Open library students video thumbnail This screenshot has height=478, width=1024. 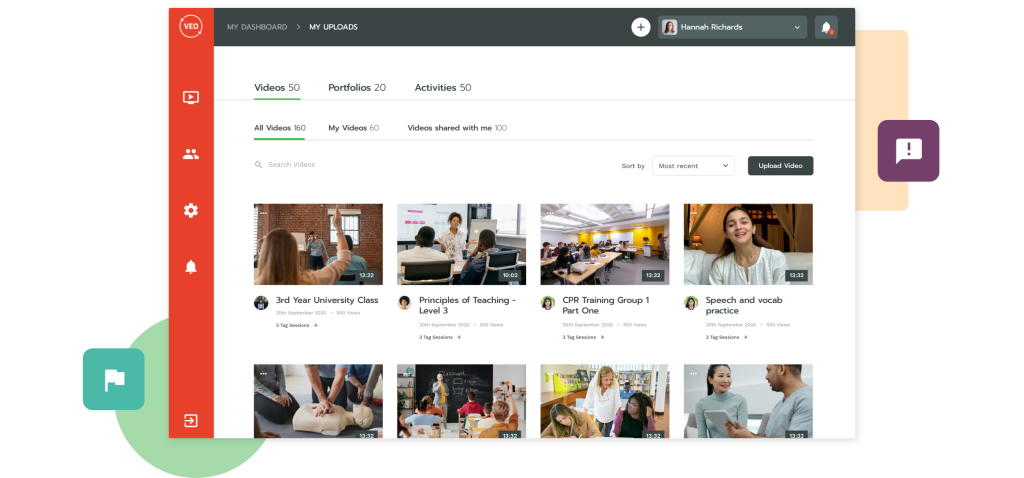pos(605,401)
